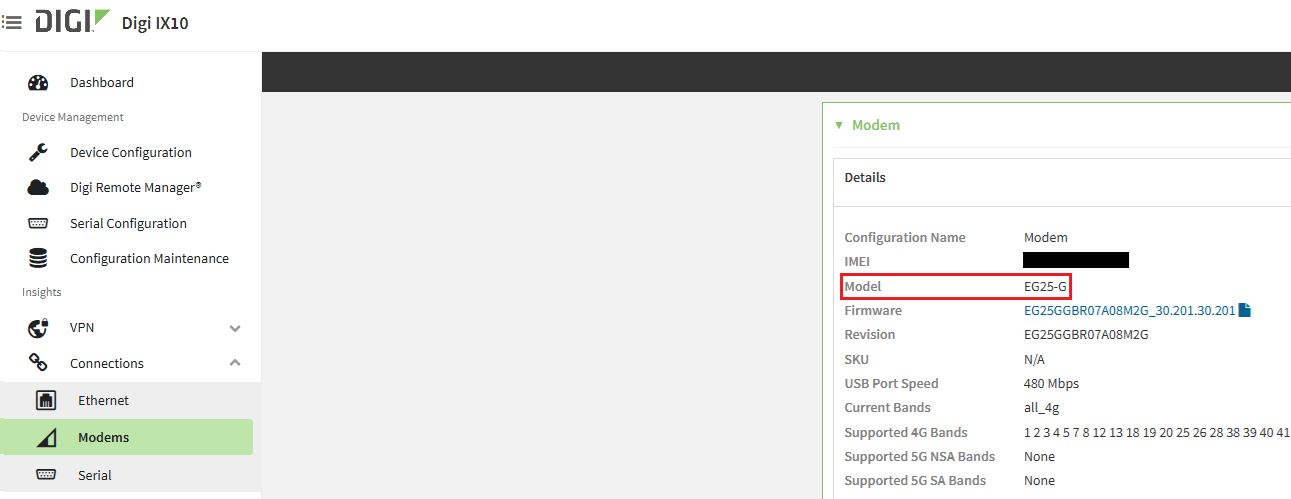Click the Supported 5G SA Bands label
Screen dimensions: 1291x499
click(915, 481)
